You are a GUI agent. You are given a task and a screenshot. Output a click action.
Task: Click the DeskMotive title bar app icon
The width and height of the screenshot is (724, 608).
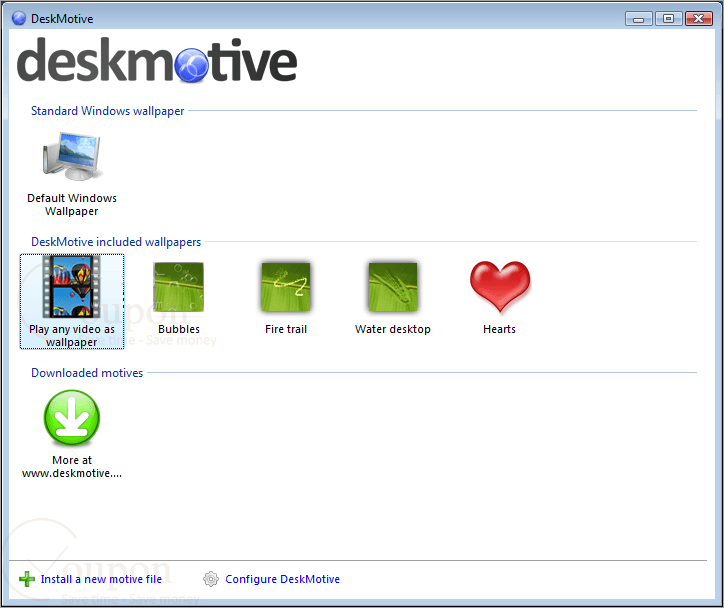[19, 18]
